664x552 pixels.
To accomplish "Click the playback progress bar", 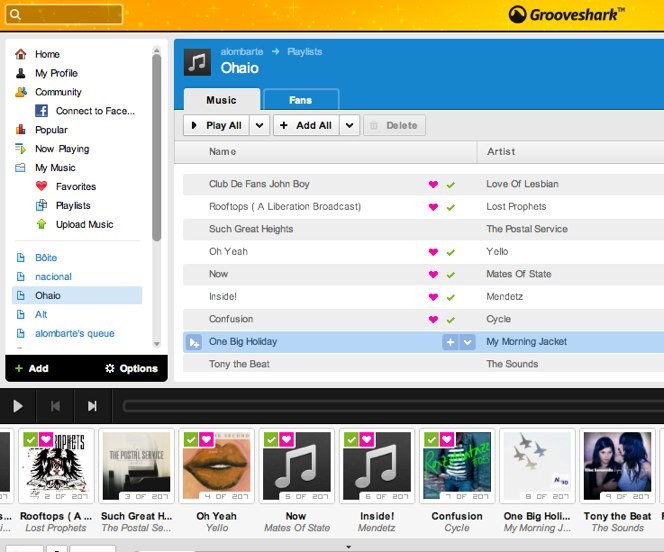I will [393, 406].
